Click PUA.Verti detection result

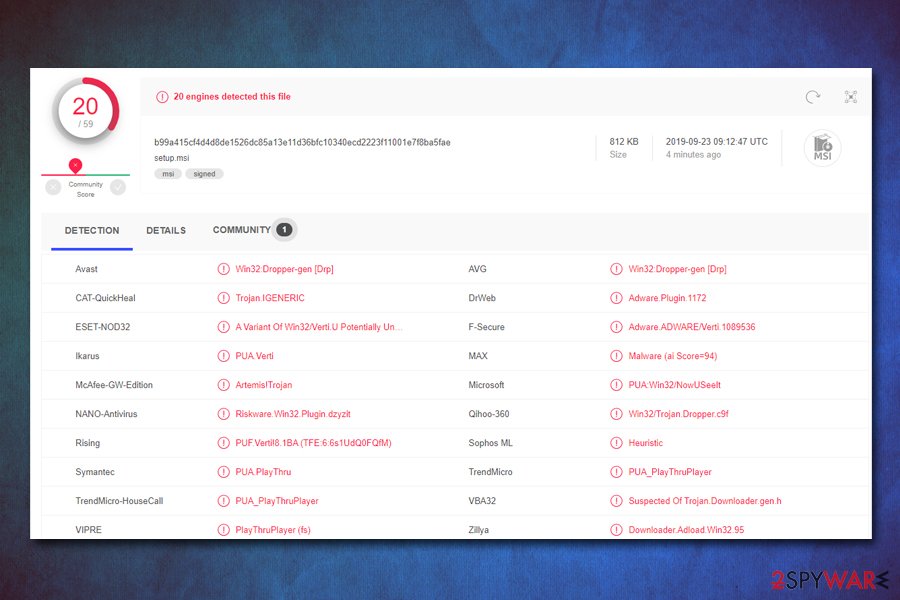tap(254, 356)
